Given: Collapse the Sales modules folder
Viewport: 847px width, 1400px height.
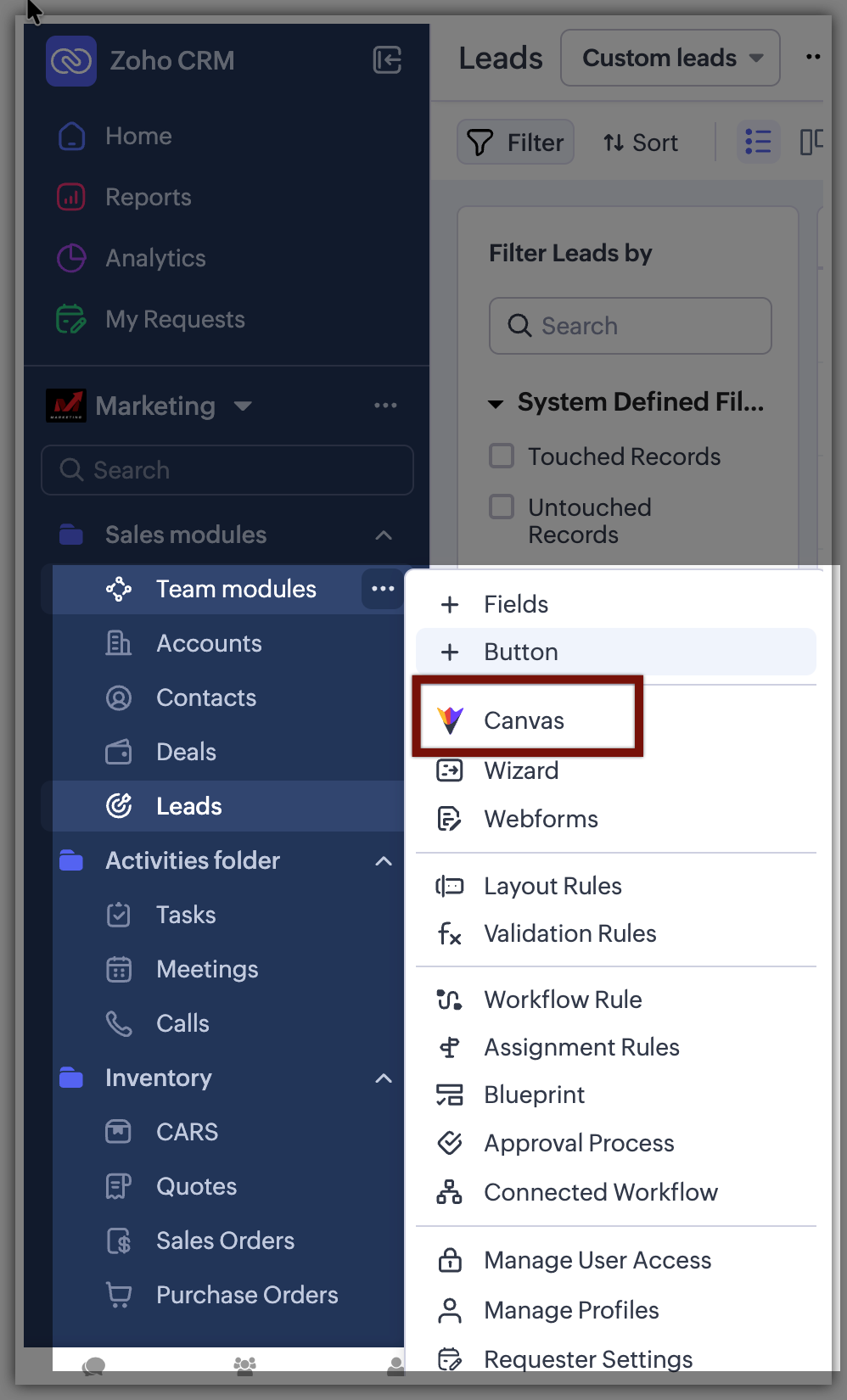Looking at the screenshot, I should [384, 535].
